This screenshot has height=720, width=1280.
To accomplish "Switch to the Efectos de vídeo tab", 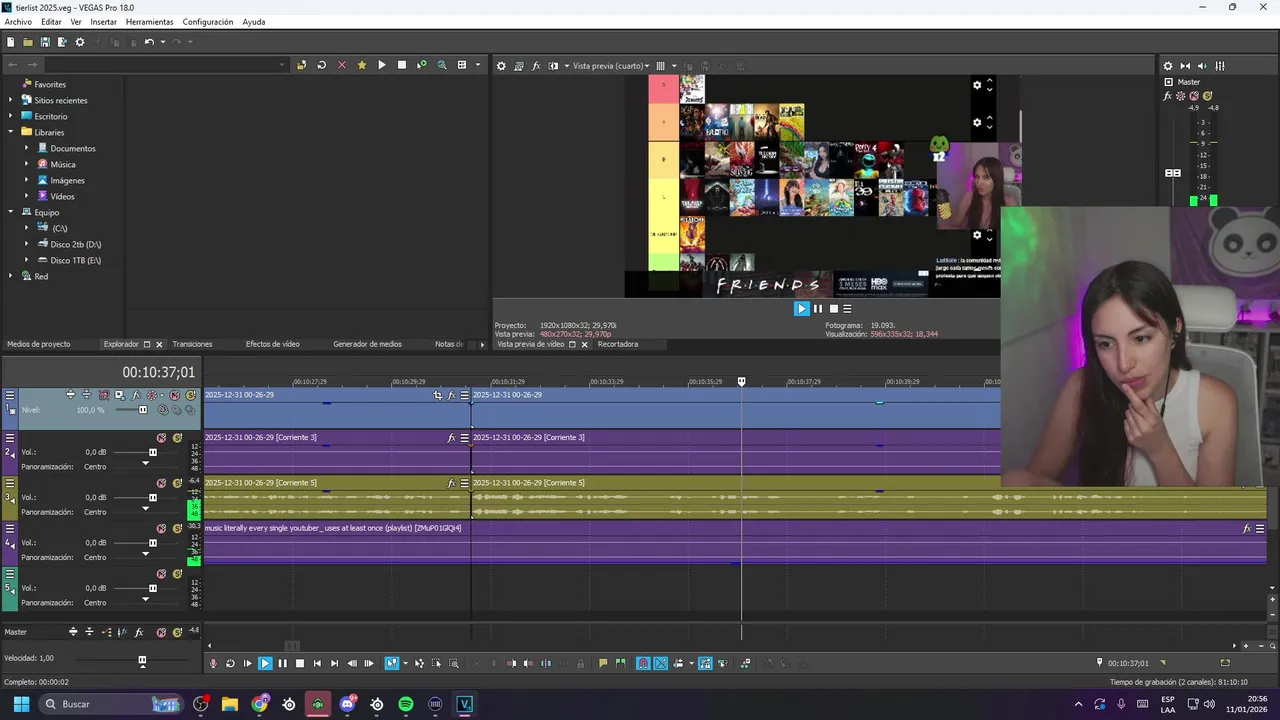I will coord(273,344).
